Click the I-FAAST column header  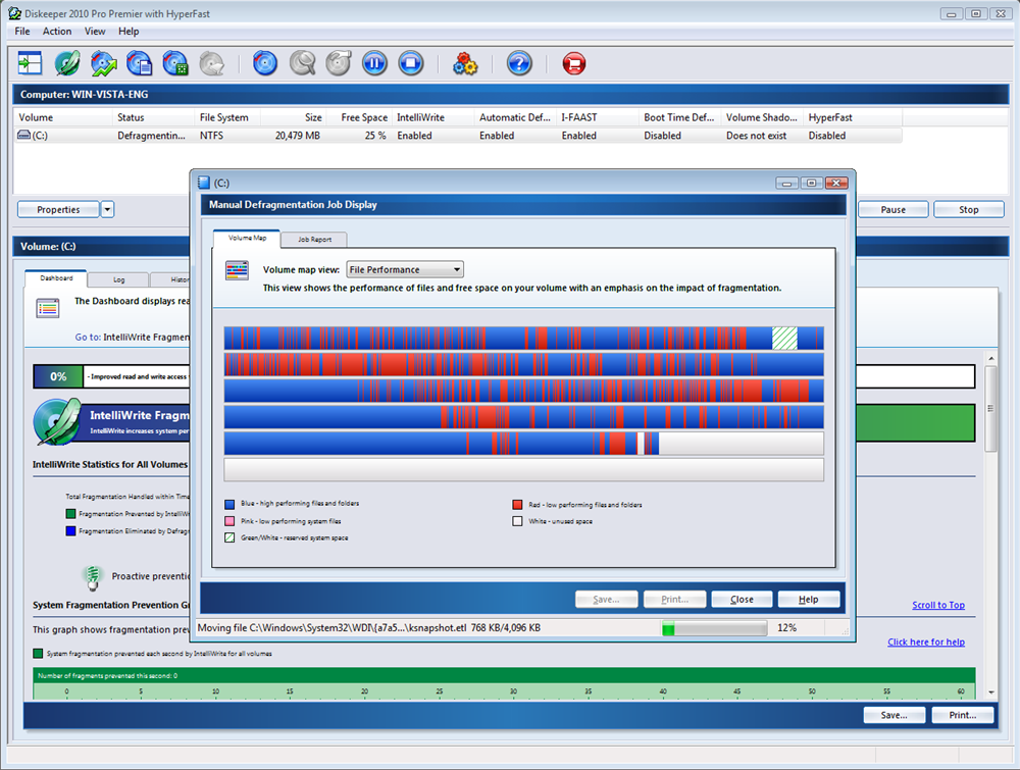tap(598, 117)
